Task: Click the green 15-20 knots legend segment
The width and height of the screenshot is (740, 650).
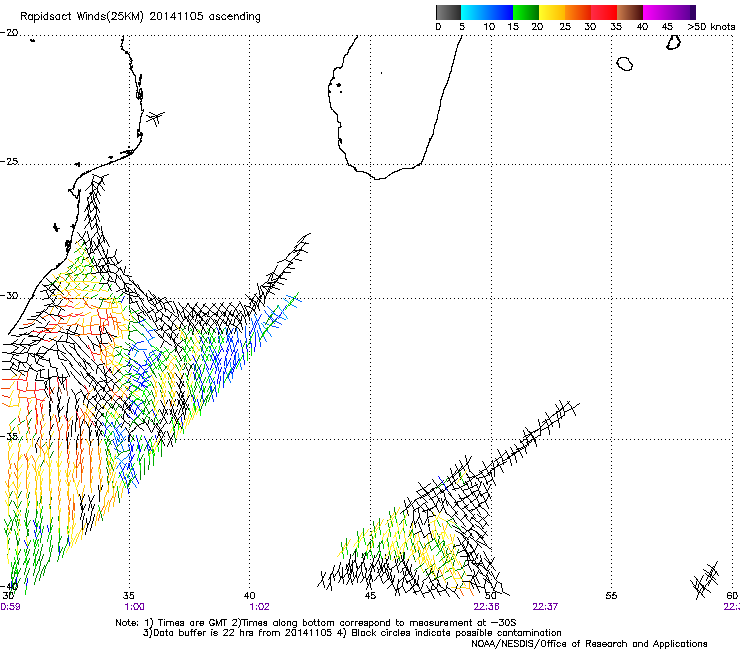Action: coord(526,12)
